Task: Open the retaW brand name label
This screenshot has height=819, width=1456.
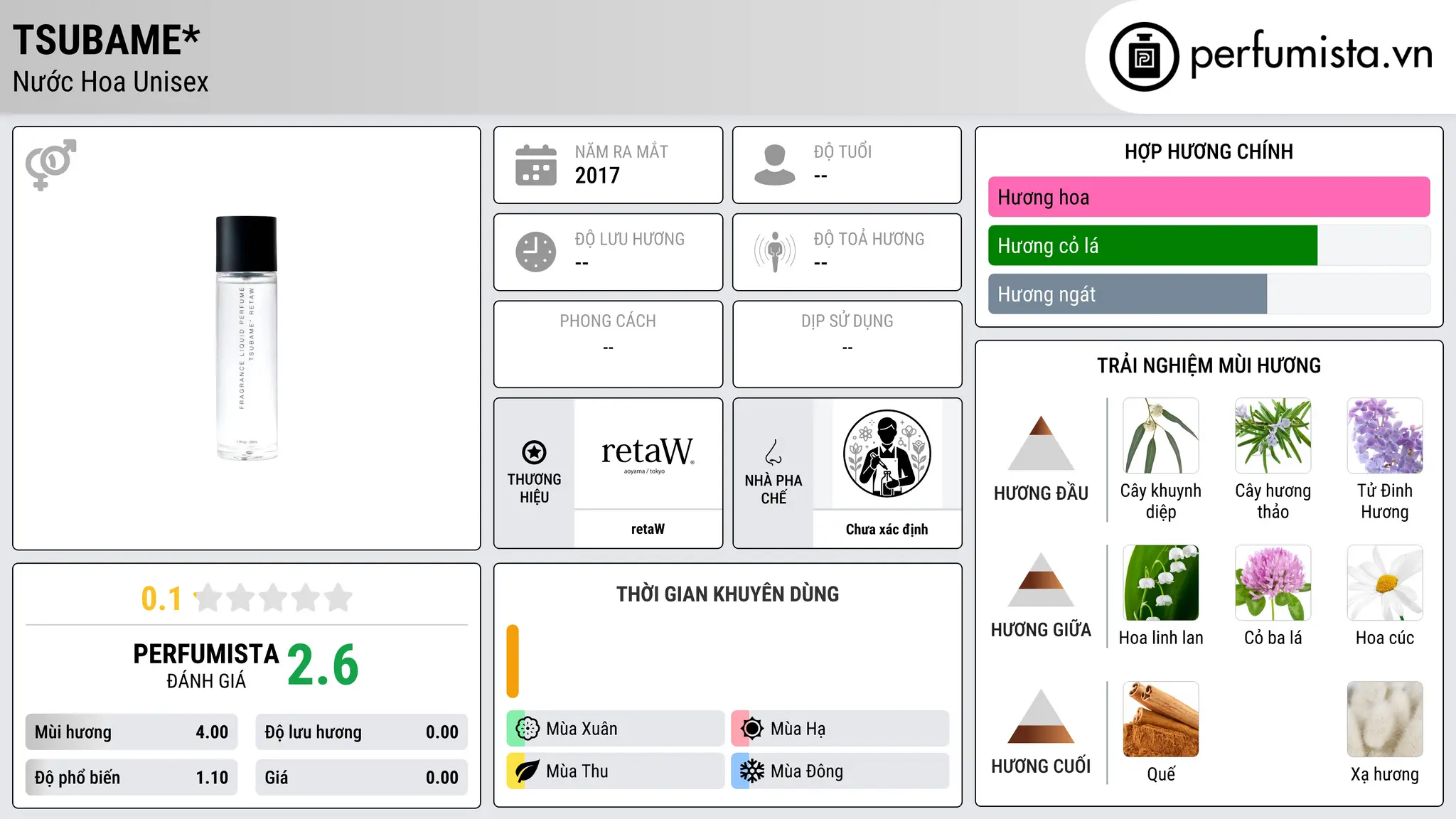Action: tap(648, 529)
